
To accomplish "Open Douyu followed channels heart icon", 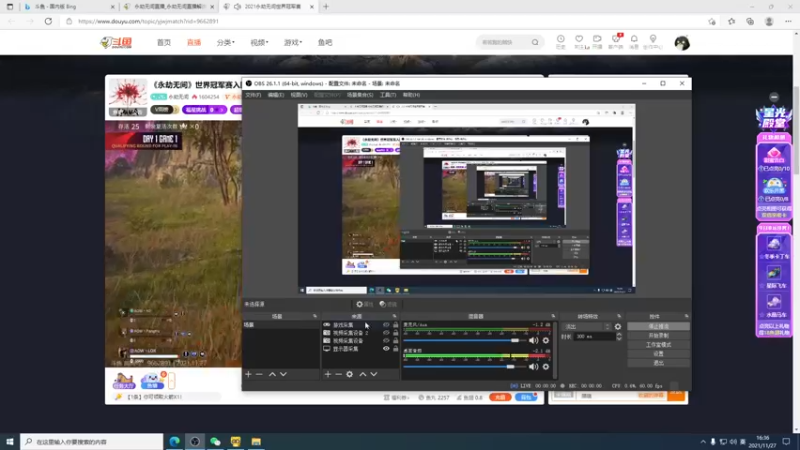I will point(579,41).
